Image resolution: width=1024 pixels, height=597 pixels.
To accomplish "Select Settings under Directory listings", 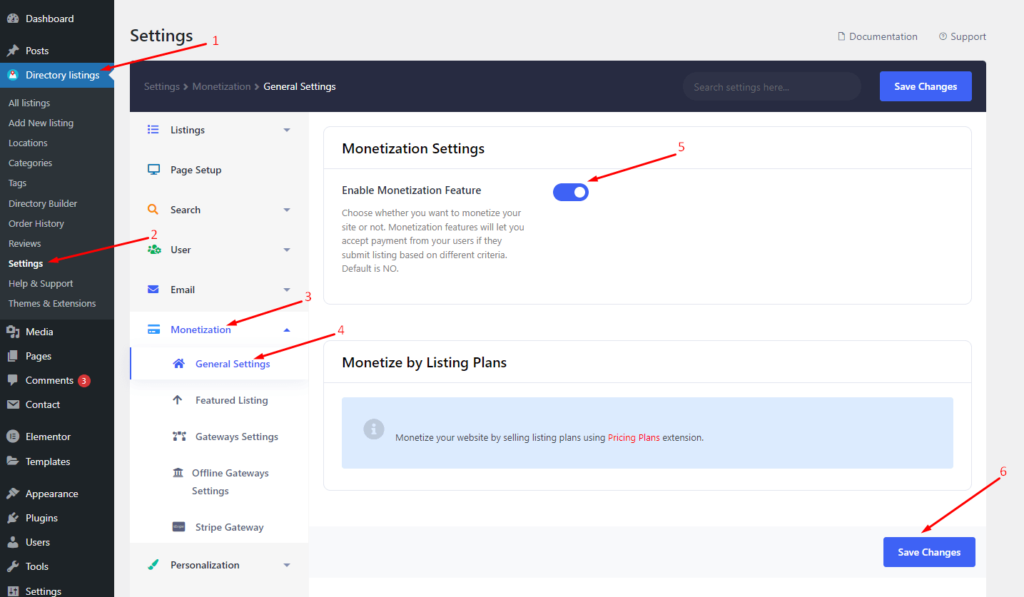I will [x=25, y=263].
